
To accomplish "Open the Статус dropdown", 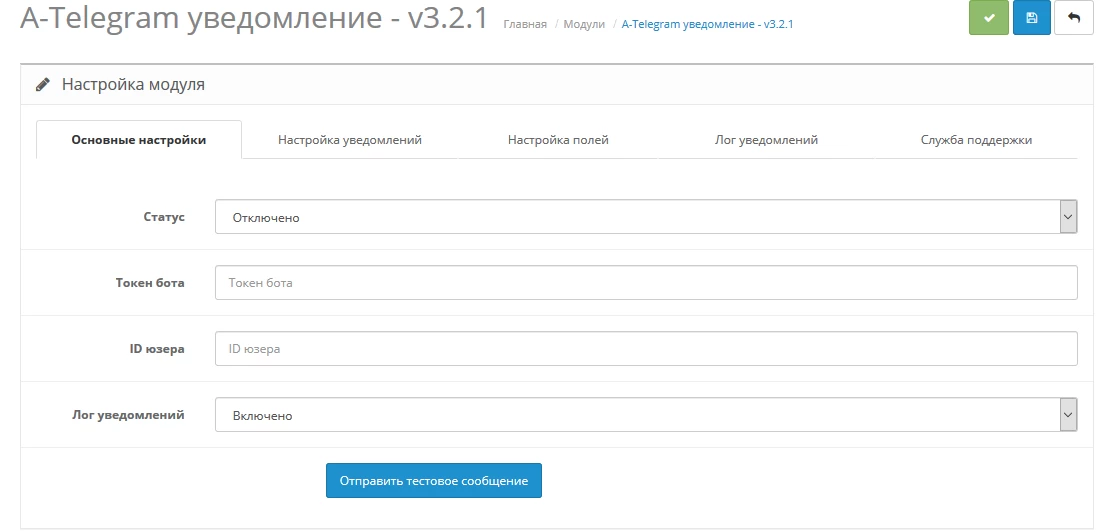I will coord(646,217).
